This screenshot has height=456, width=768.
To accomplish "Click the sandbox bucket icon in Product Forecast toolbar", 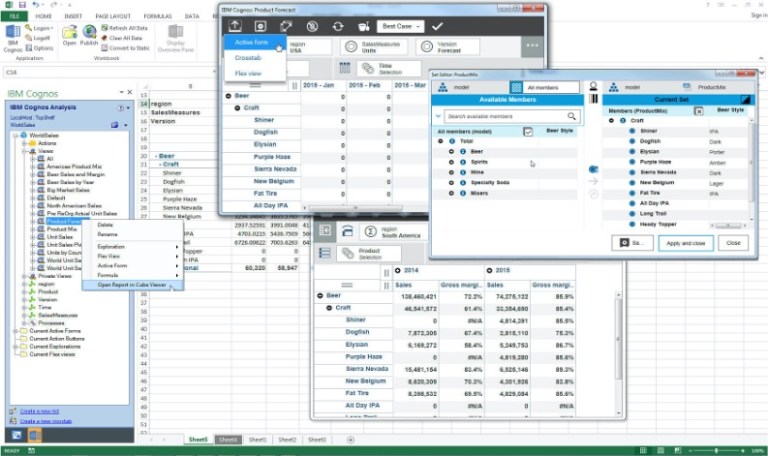I will [x=363, y=26].
